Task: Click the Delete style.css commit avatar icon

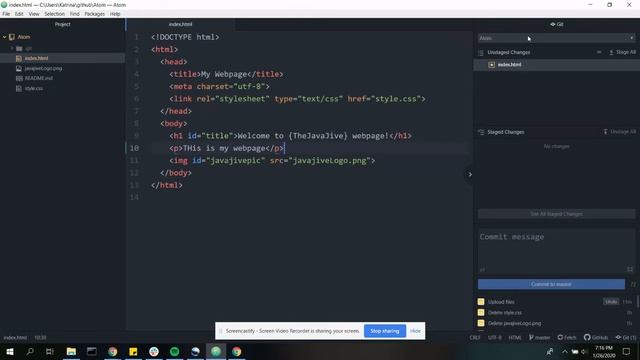Action: point(481,313)
